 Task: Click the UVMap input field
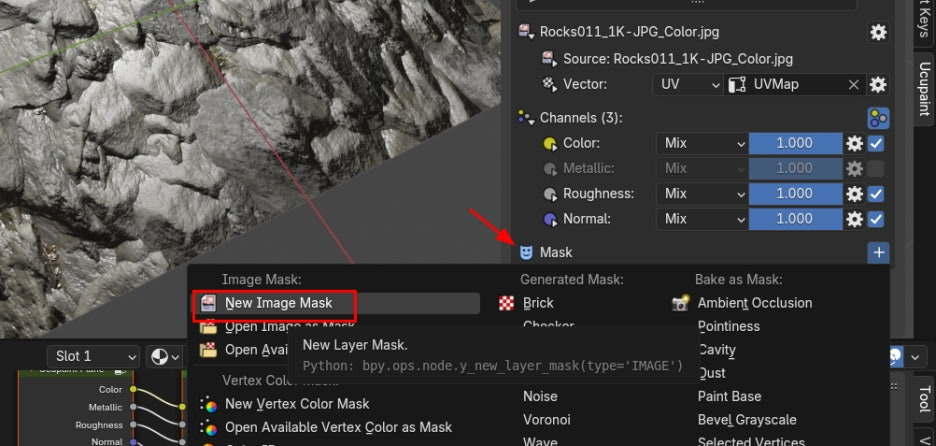(795, 85)
